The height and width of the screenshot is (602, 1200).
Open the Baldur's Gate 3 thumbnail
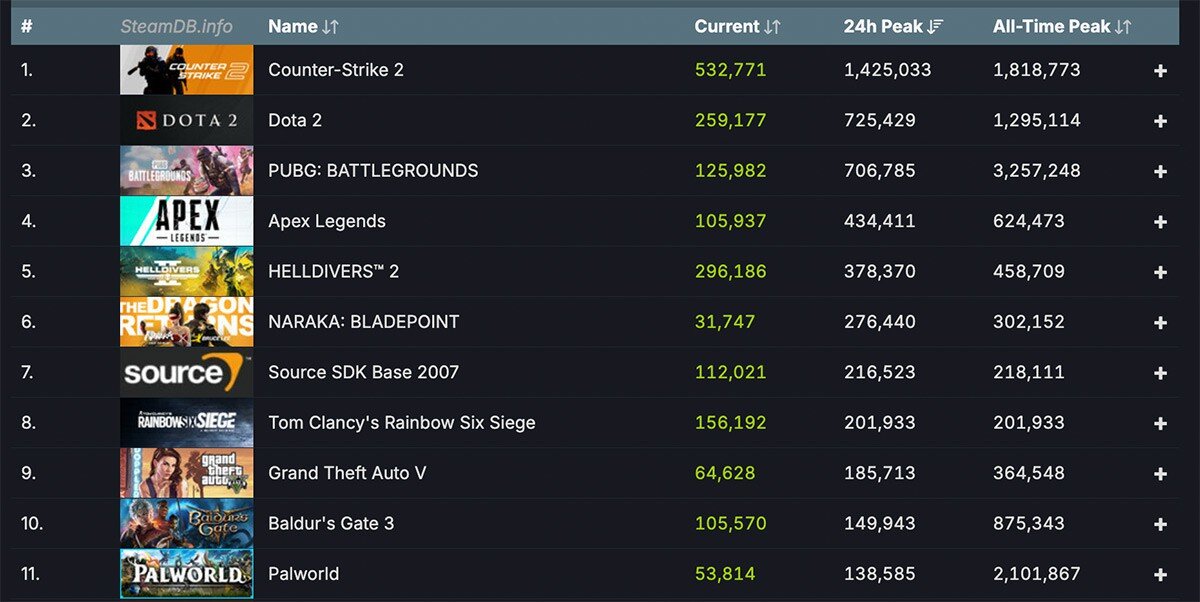[187, 523]
